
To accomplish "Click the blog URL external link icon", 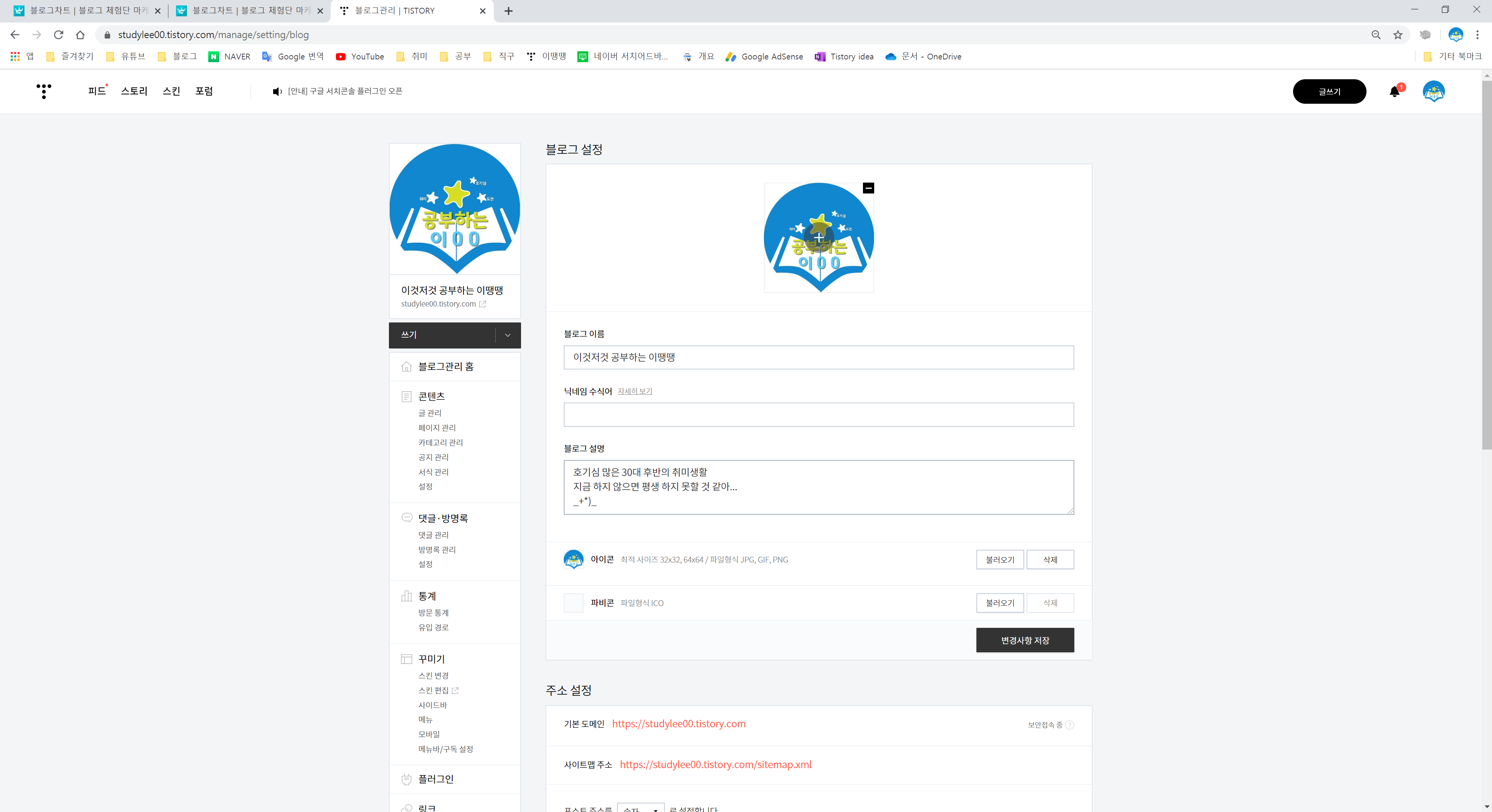I will pos(483,304).
